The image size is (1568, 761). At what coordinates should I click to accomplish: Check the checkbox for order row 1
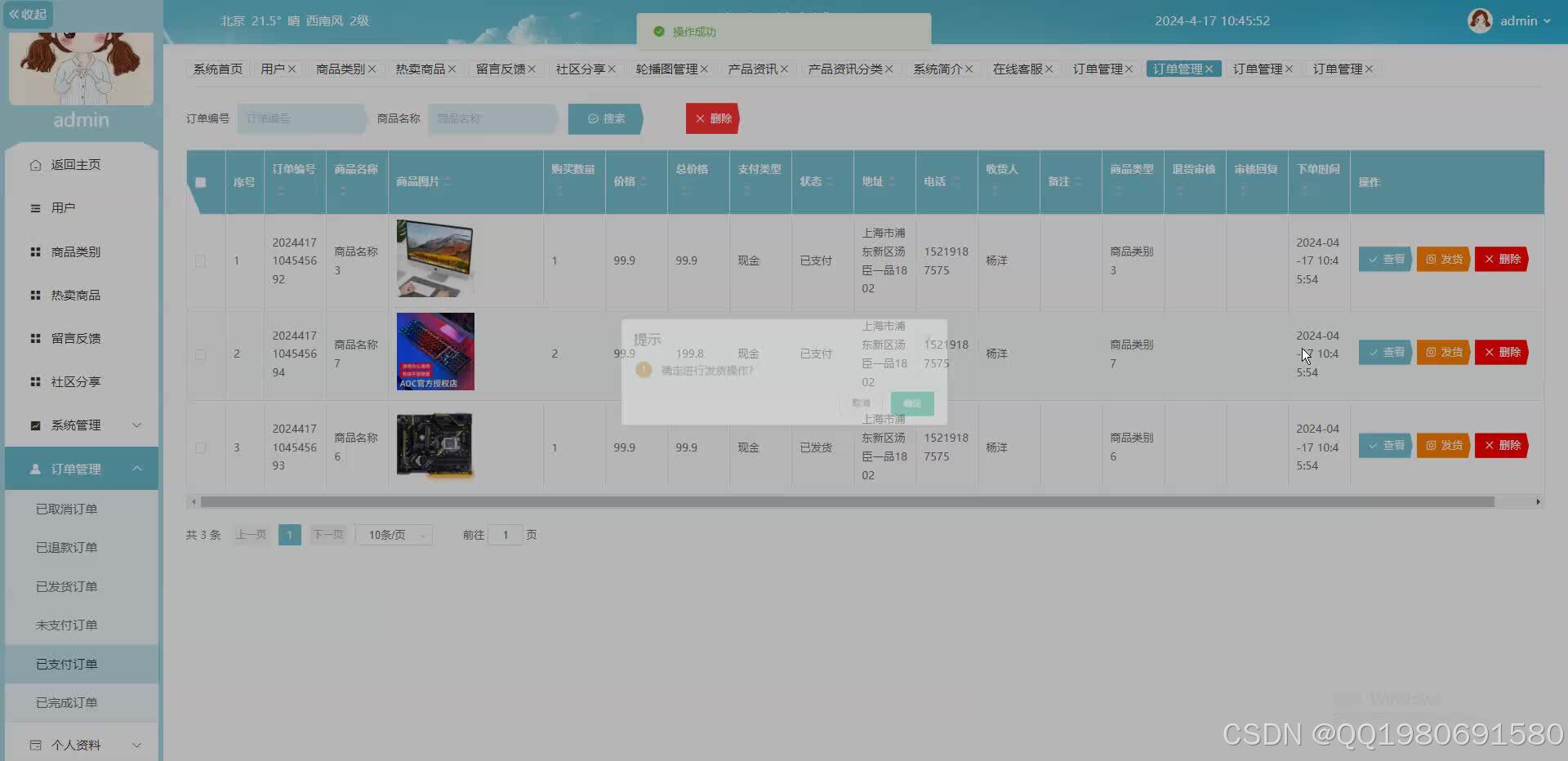tap(201, 261)
